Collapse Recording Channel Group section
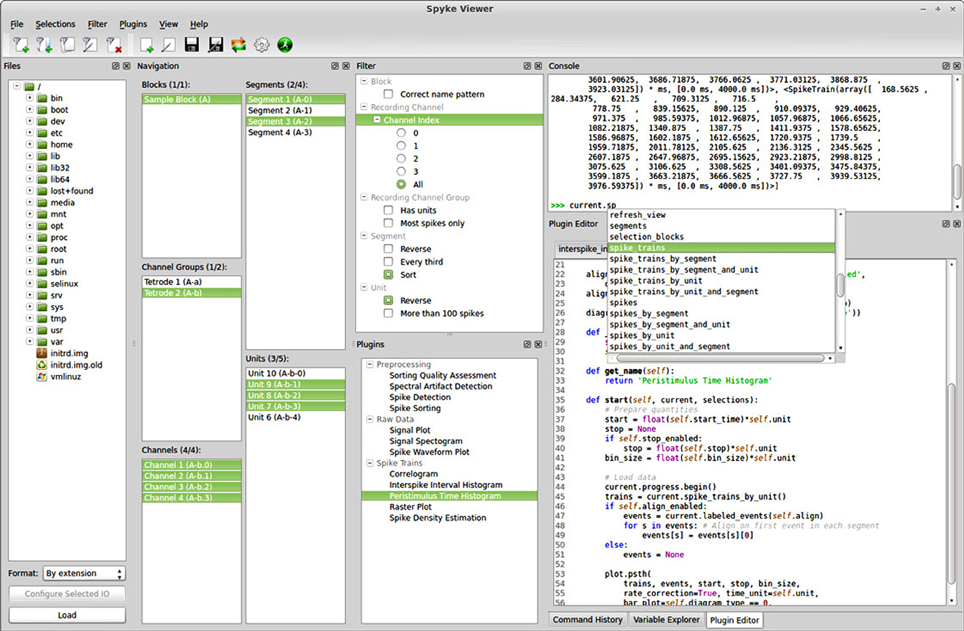 click(x=364, y=197)
